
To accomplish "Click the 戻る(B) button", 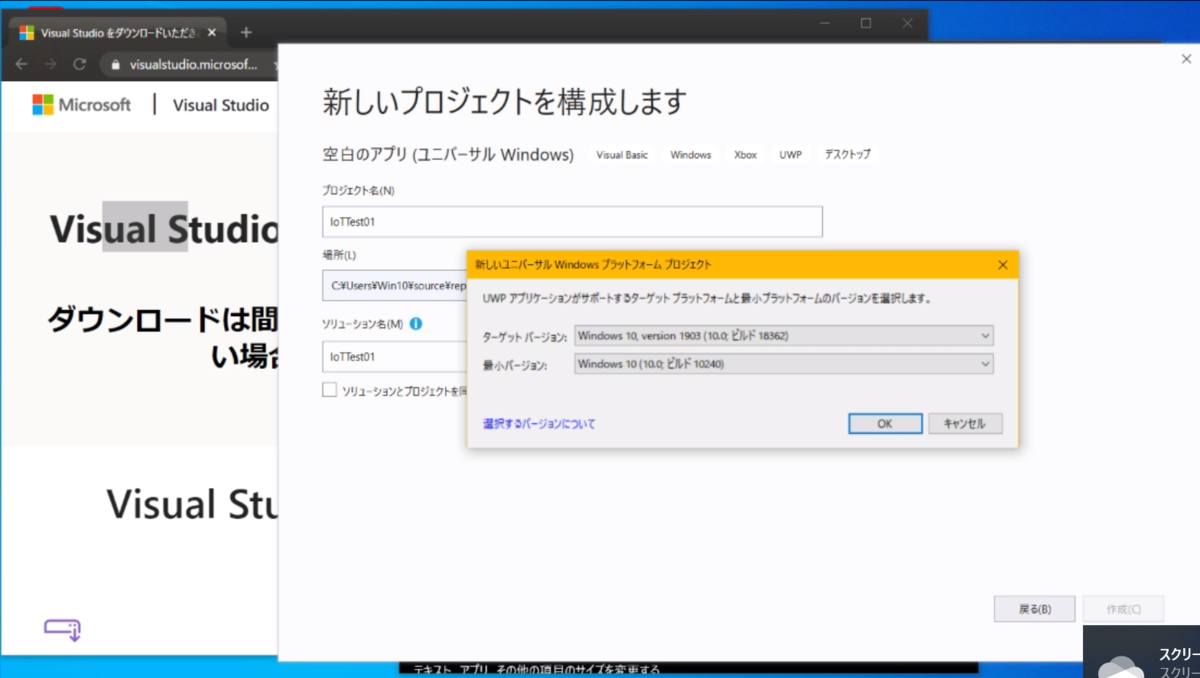I will pyautogui.click(x=1034, y=608).
